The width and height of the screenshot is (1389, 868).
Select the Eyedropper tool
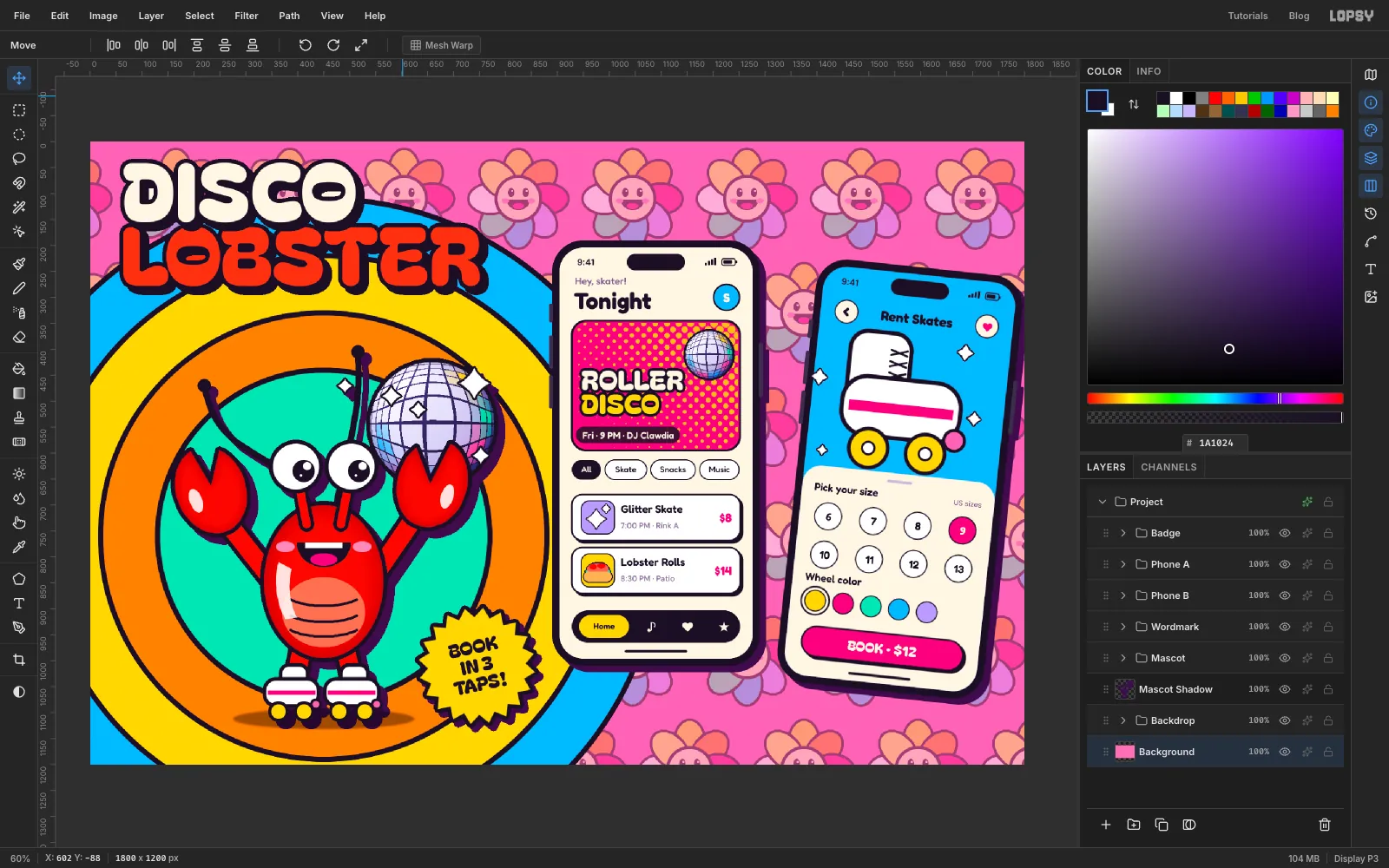coord(19,547)
